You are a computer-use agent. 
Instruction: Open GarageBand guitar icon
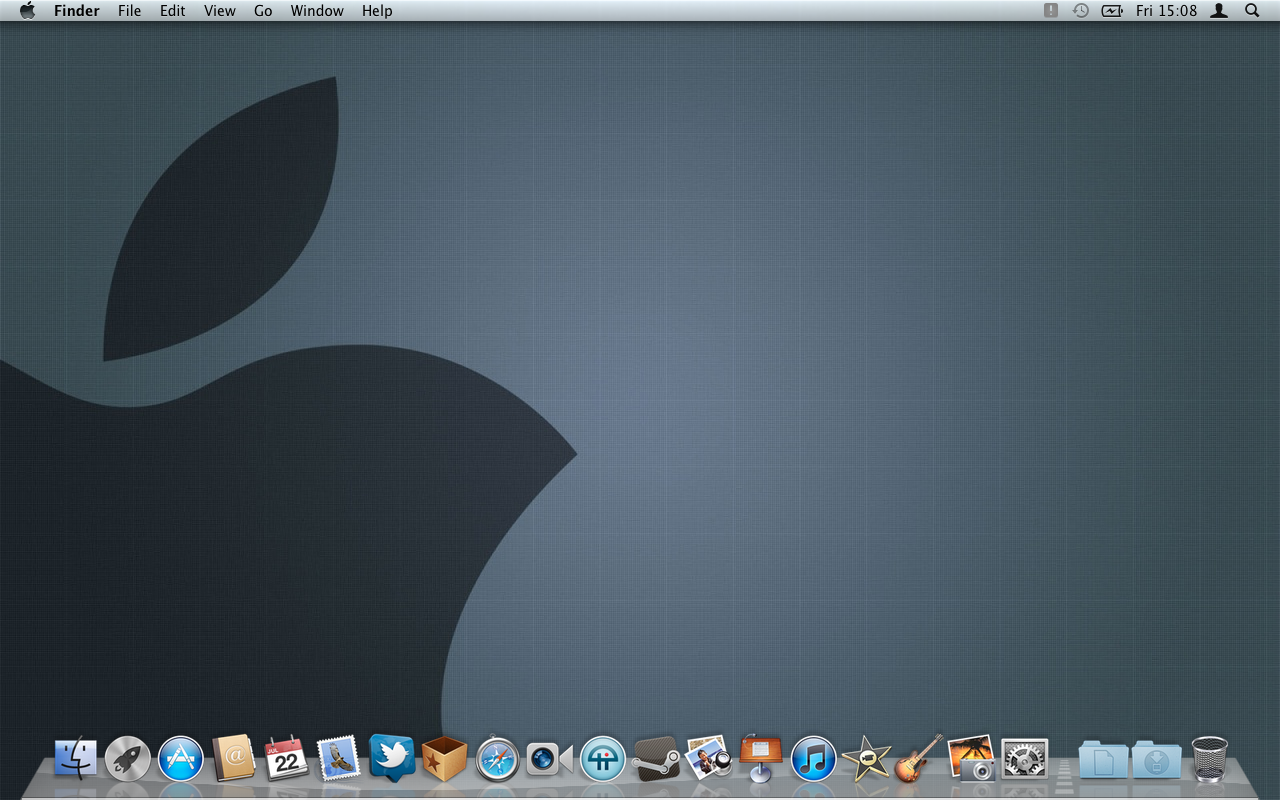919,759
